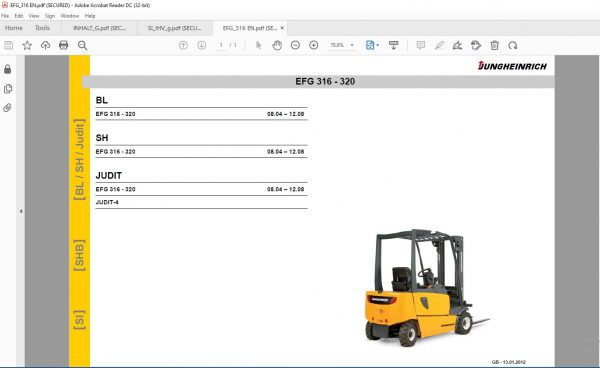Open the Help menu
This screenshot has width=600, height=368.
(90, 16)
